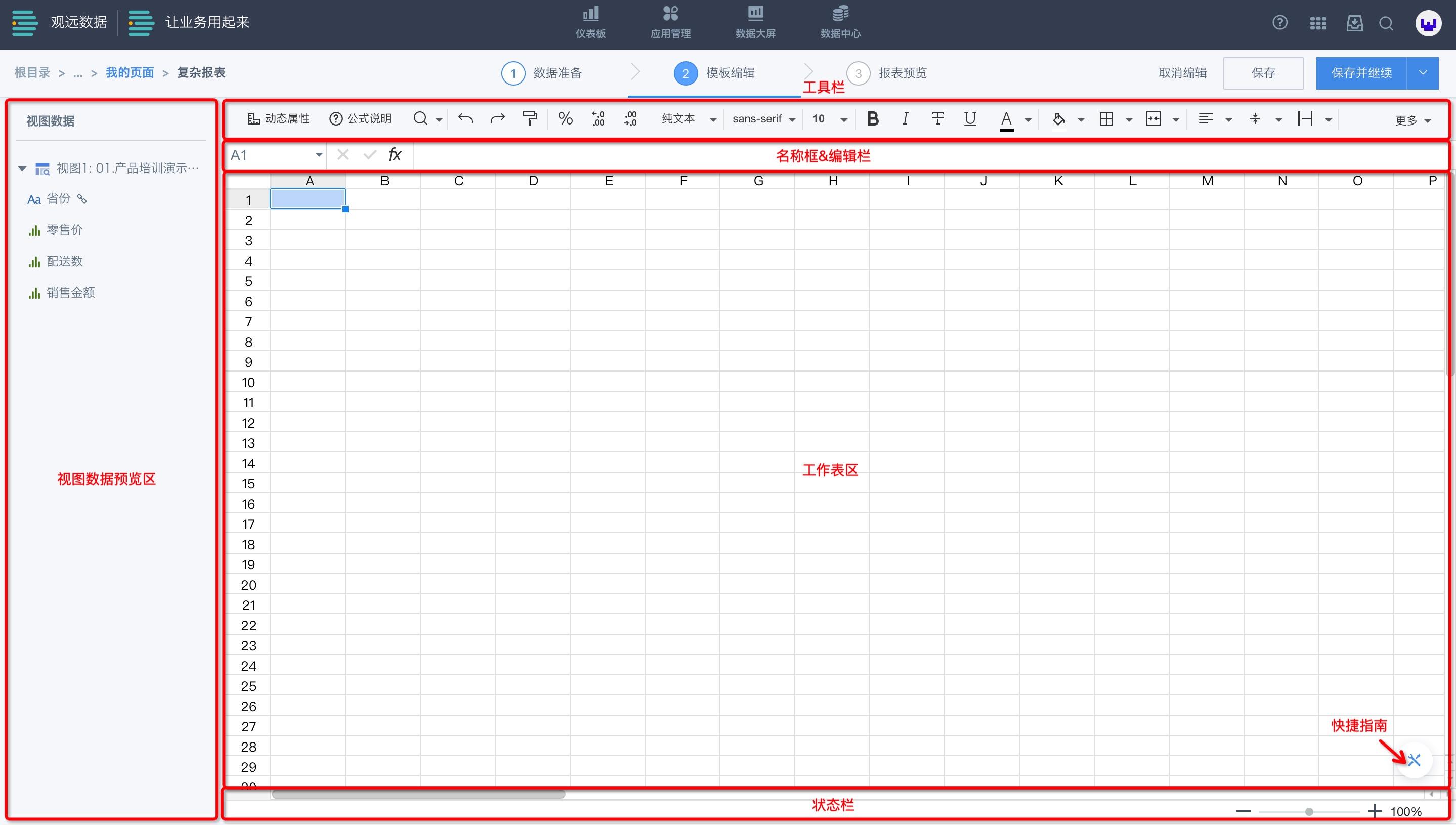This screenshot has width=1456, height=825.
Task: Toggle italic formatting
Action: [905, 118]
